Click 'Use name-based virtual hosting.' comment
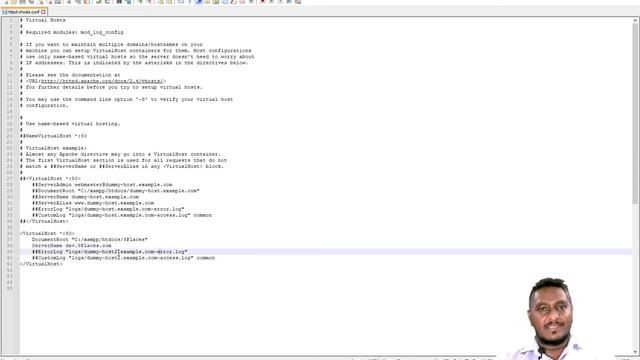The height and width of the screenshot is (360, 640). click(x=70, y=124)
